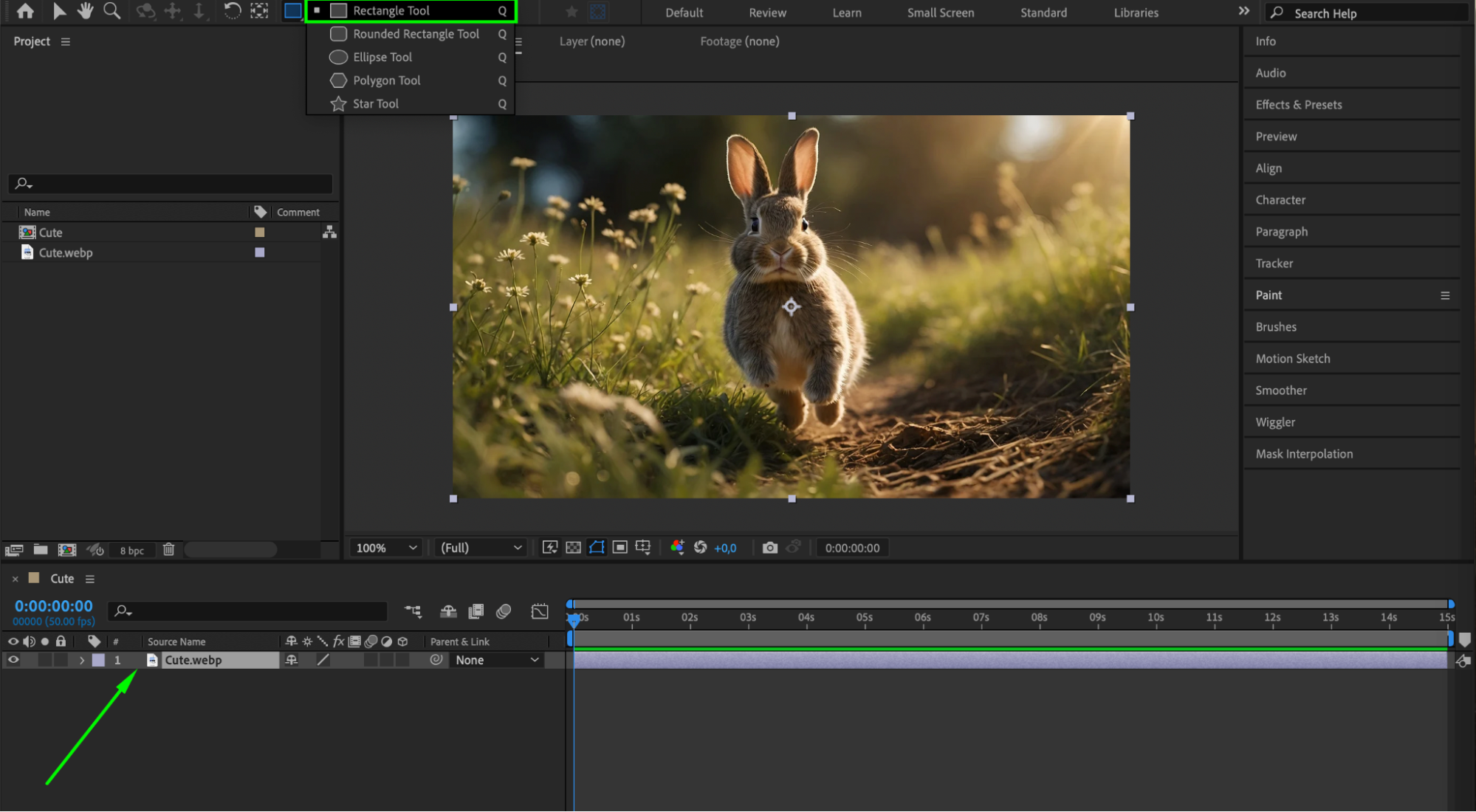Switch to the Review workspace

(x=767, y=13)
